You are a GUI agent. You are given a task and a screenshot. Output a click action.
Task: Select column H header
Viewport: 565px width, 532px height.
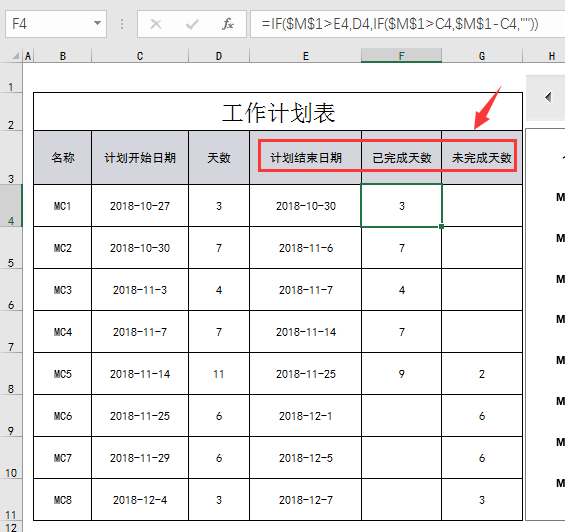click(551, 56)
